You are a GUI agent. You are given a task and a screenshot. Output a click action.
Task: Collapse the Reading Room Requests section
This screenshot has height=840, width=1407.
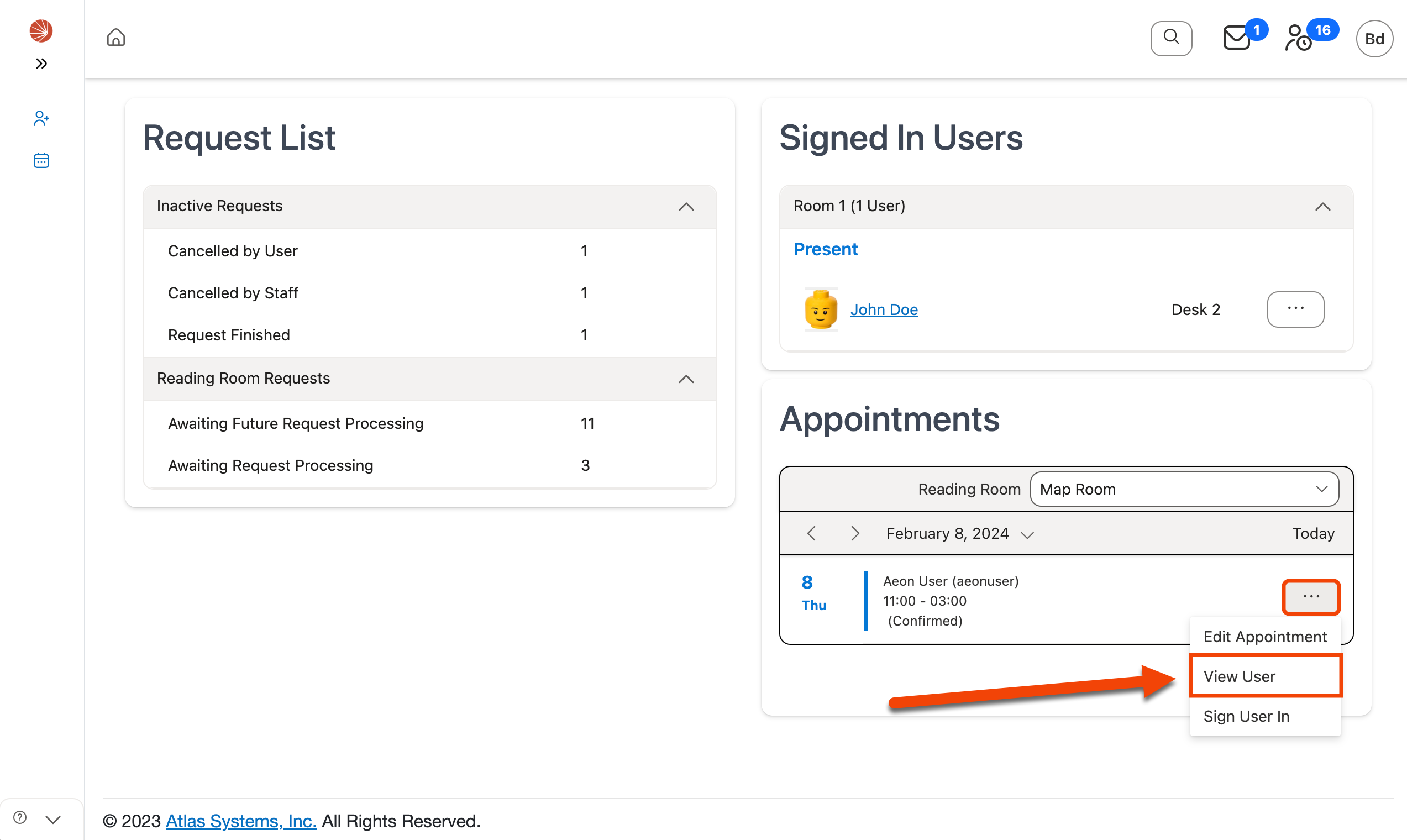pyautogui.click(x=686, y=379)
